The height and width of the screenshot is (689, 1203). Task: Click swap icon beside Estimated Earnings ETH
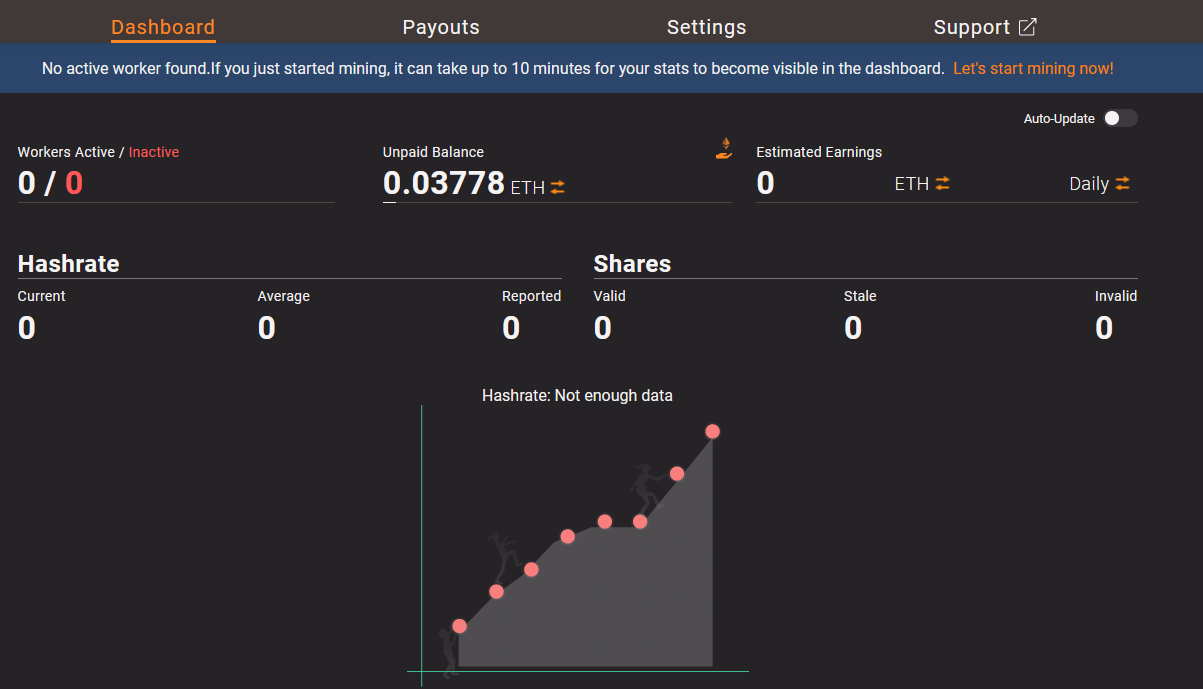[x=942, y=183]
